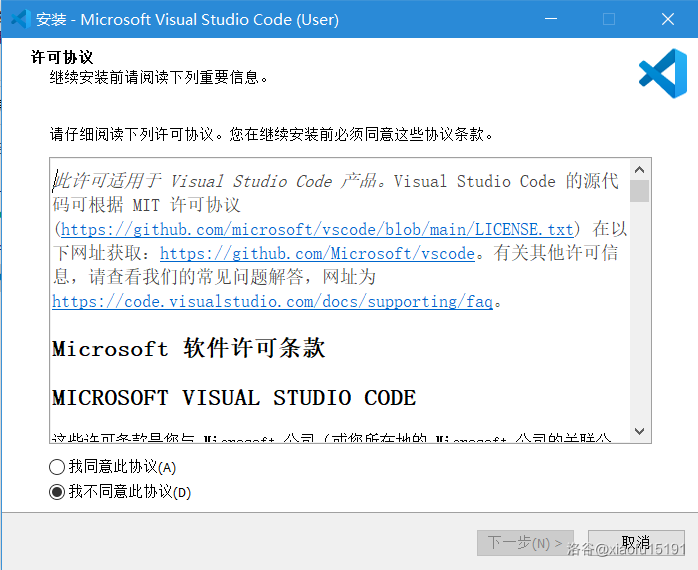The width and height of the screenshot is (698, 570).
Task: Open the MIT LICENSE.txt GitHub link
Action: tap(317, 229)
